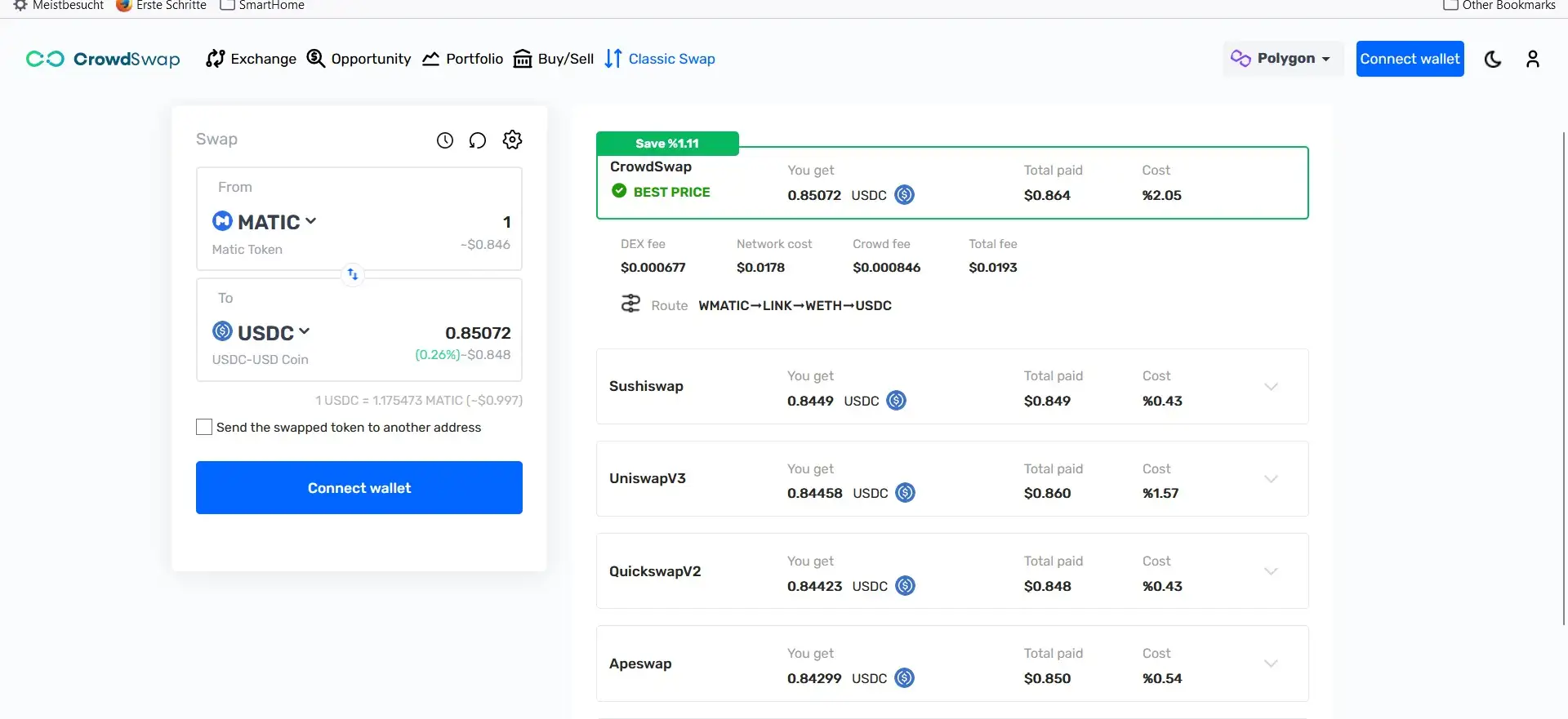Screen dimensions: 1568x719
Task: Open the USDC token selector
Action: coord(261,332)
